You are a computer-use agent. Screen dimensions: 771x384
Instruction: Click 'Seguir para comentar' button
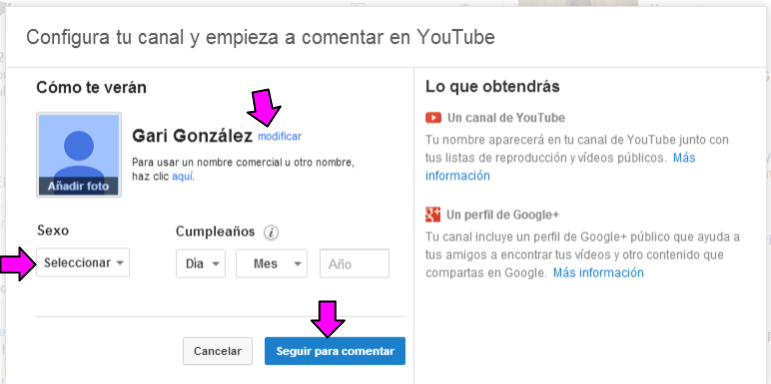(x=335, y=351)
